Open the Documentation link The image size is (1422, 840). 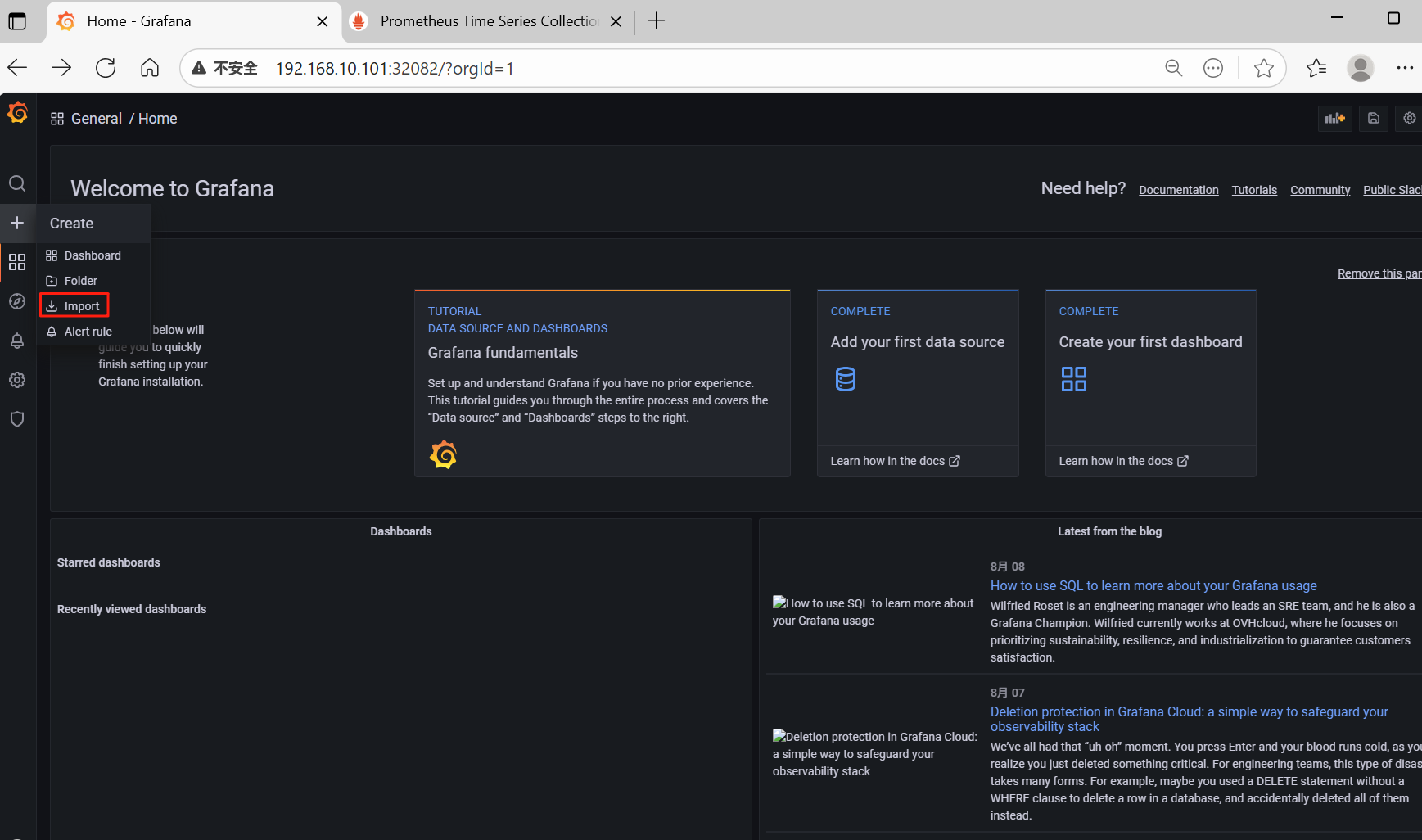[x=1178, y=190]
